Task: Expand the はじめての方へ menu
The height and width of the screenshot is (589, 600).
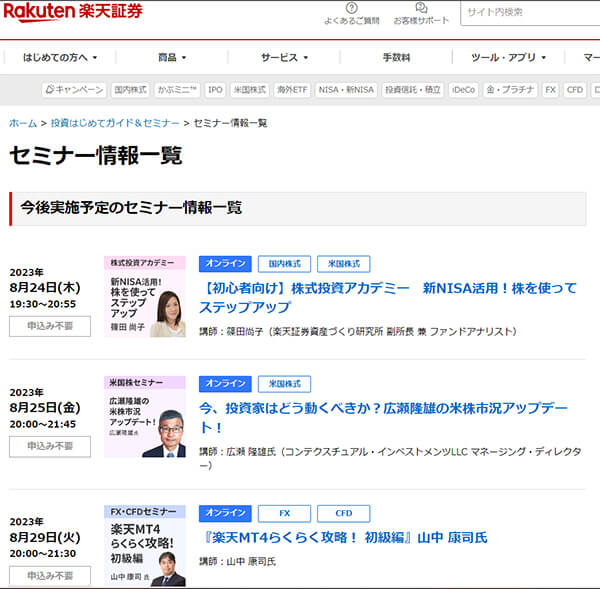Action: (60, 57)
